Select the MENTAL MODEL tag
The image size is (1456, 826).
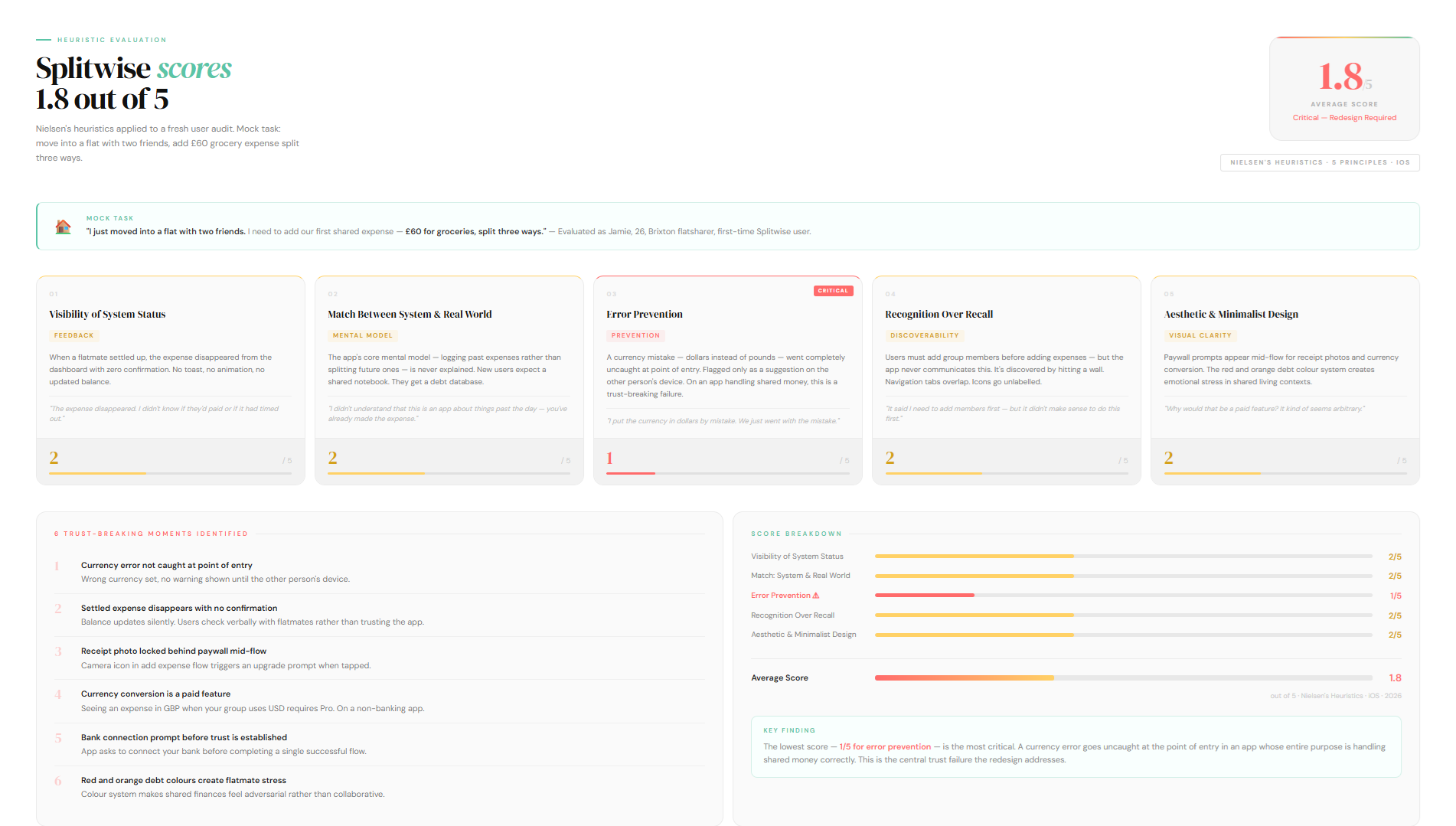(363, 336)
